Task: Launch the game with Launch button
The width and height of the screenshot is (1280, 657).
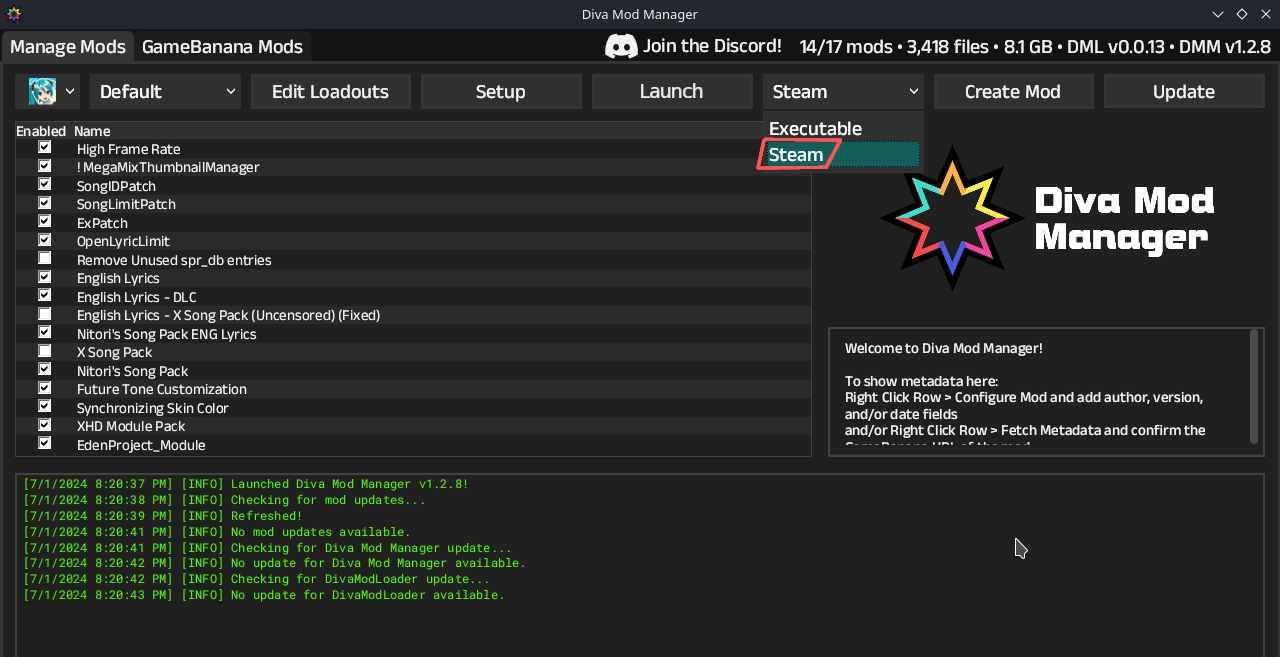Action: pyautogui.click(x=671, y=91)
